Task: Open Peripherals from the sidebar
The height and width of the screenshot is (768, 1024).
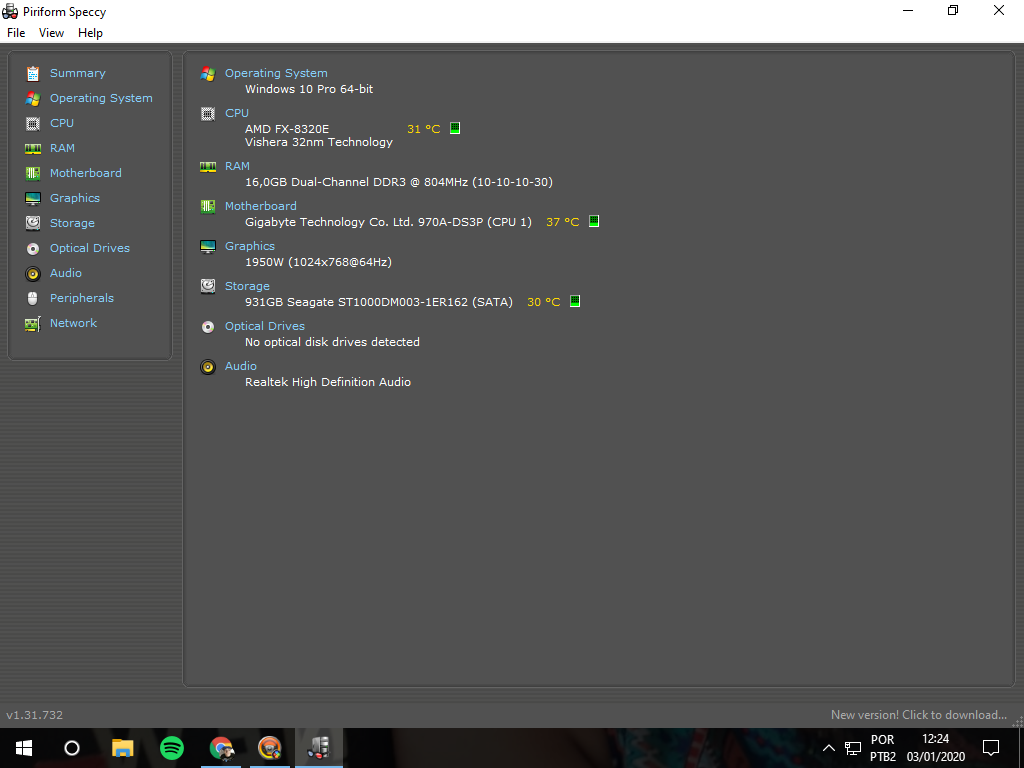Action: 82,298
